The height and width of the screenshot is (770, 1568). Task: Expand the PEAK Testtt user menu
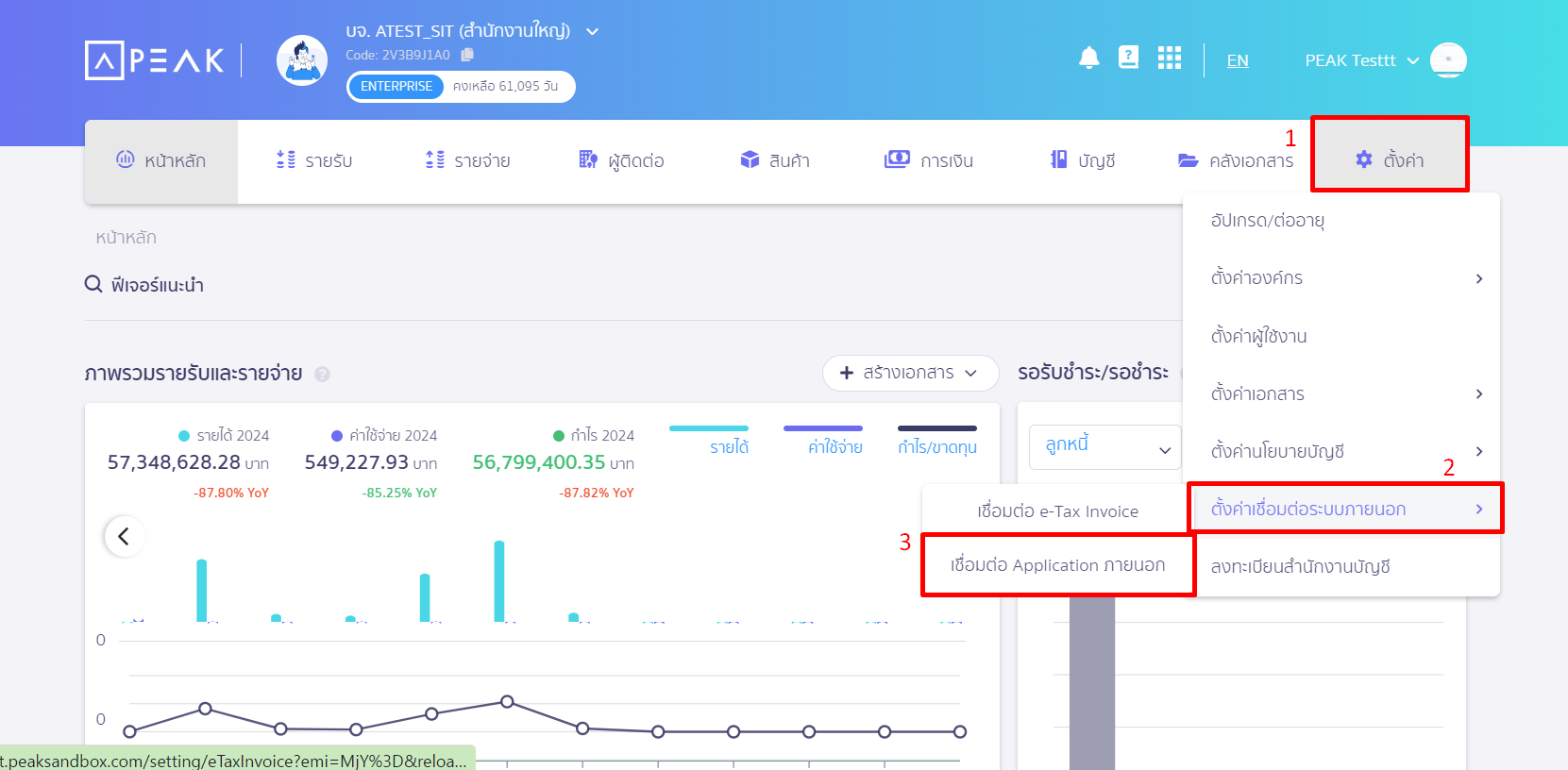[x=1361, y=60]
